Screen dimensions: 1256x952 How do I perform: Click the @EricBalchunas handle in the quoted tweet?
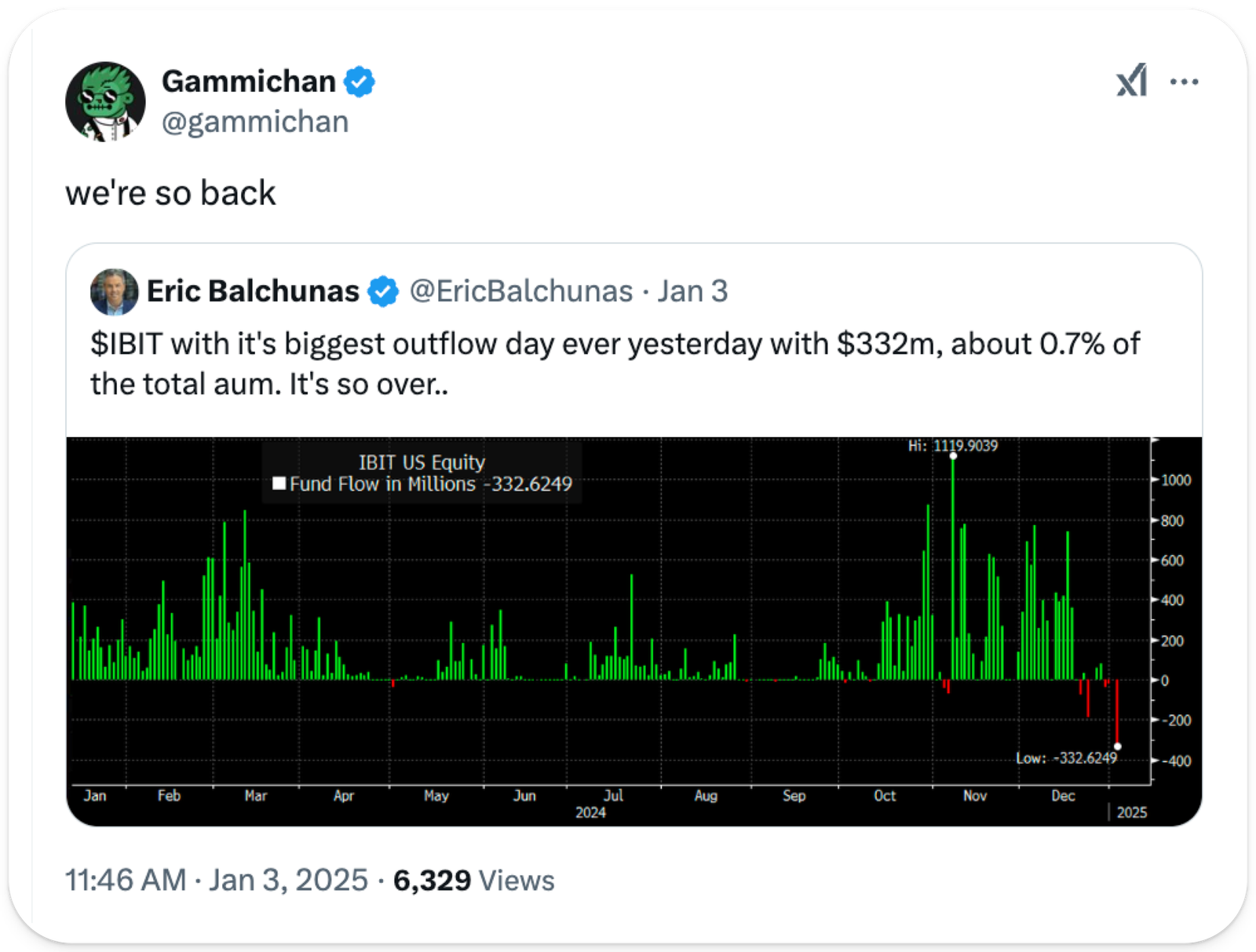(521, 292)
